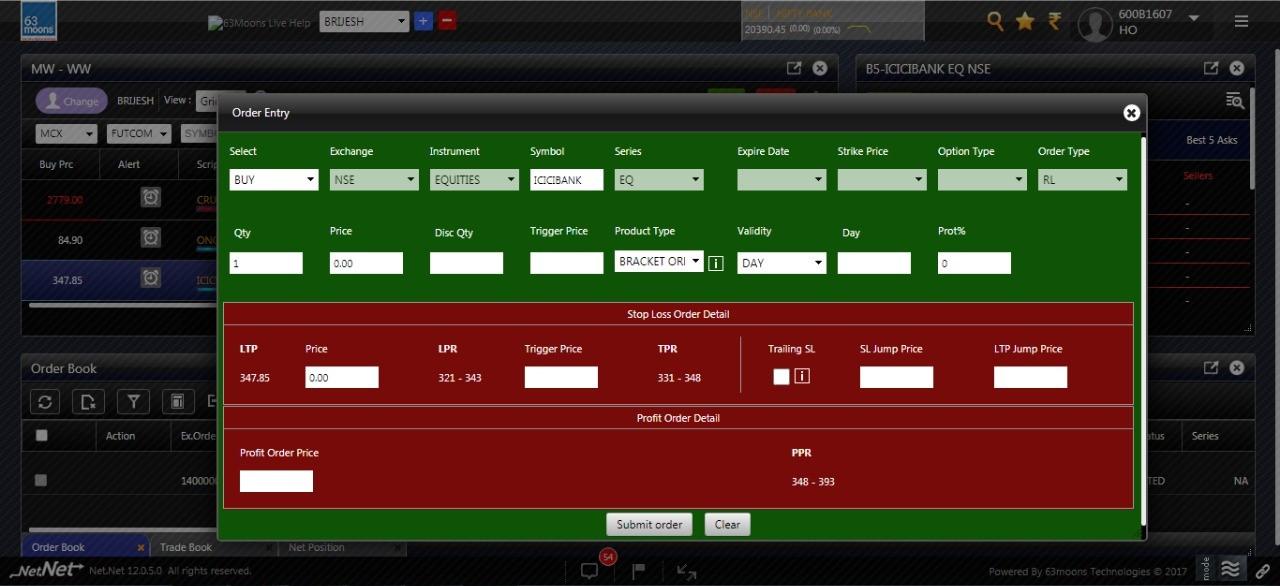1280x586 pixels.
Task: Show Trailing SL info icon
Action: pos(802,377)
